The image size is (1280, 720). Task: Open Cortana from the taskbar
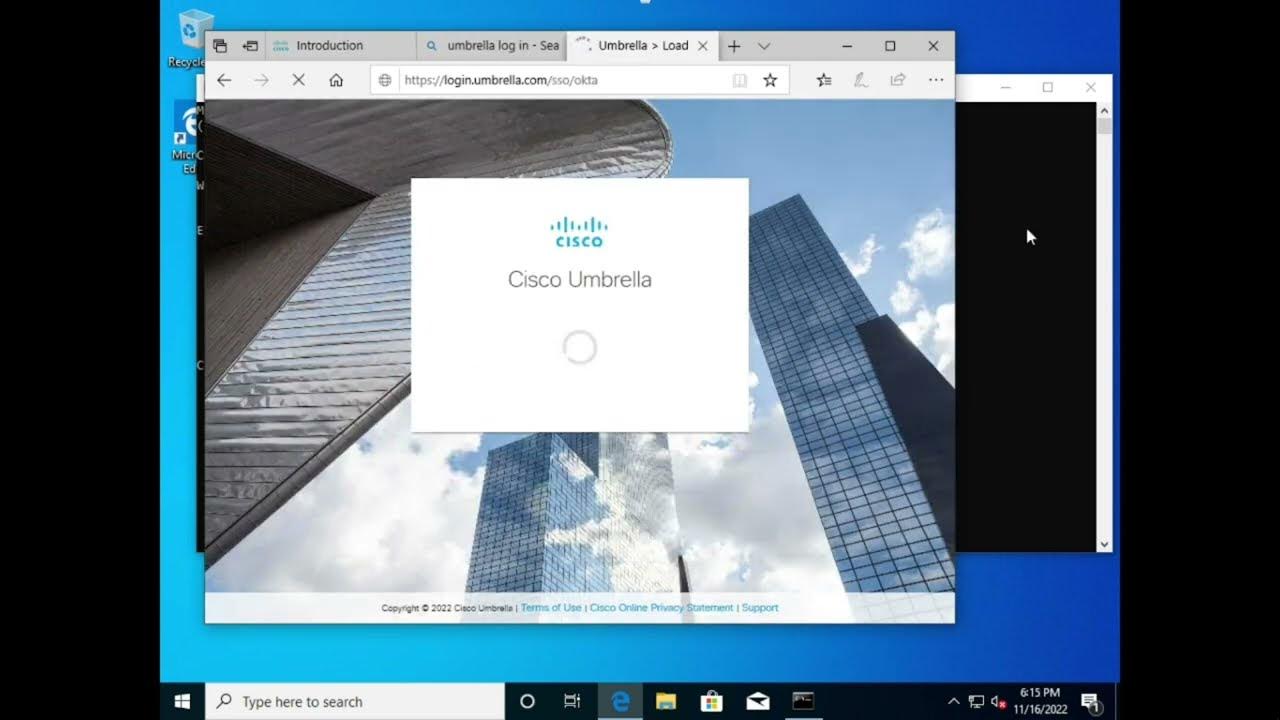click(x=527, y=701)
